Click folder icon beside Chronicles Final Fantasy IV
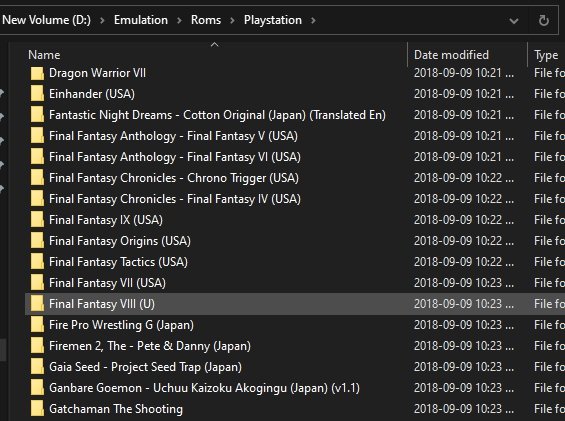This screenshot has height=421, width=565. tap(37, 199)
